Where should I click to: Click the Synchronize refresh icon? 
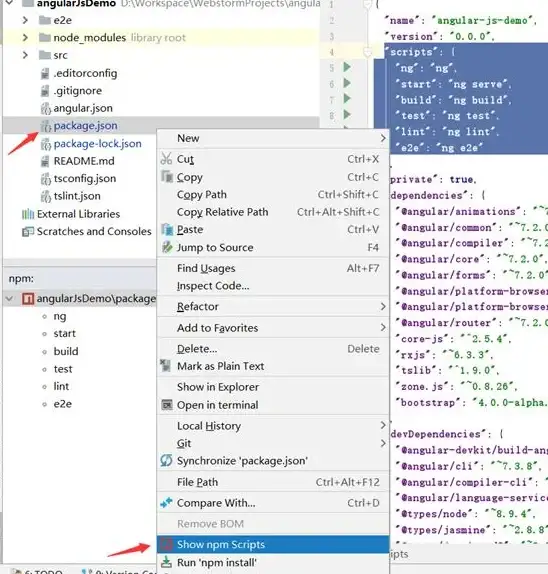tap(167, 460)
